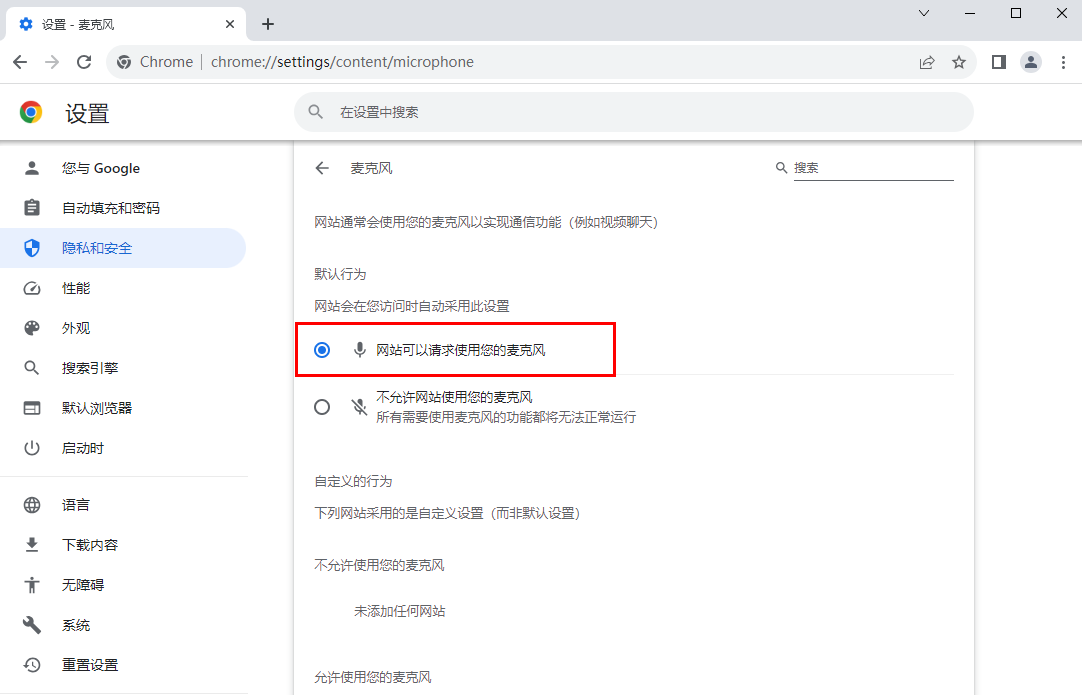Image resolution: width=1082 pixels, height=695 pixels.
Task: Open a new tab with the plus button
Action: 268,24
